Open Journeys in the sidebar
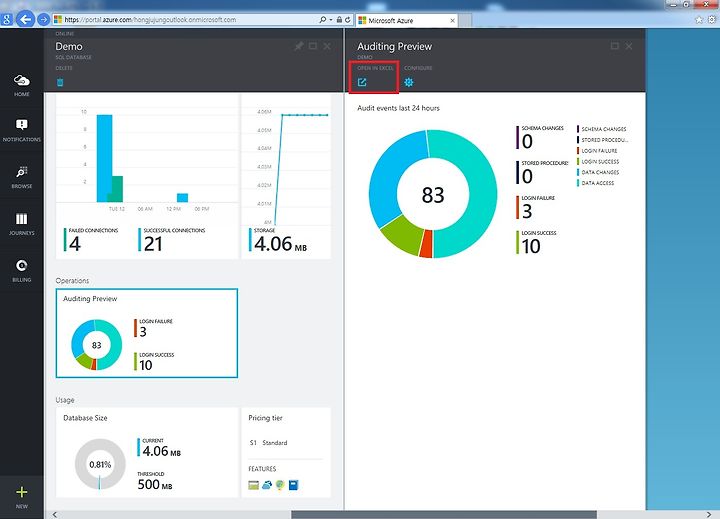Image resolution: width=720 pixels, height=519 pixels. [x=22, y=224]
